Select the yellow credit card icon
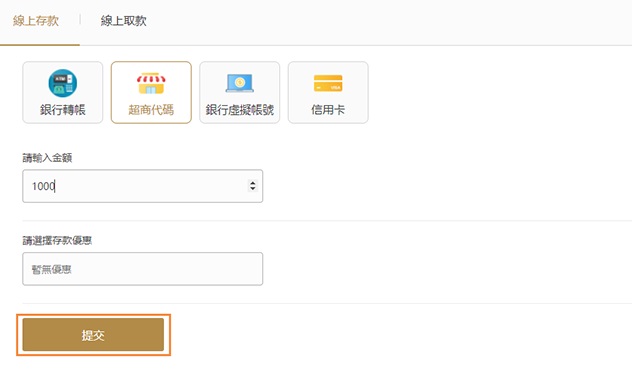The width and height of the screenshot is (632, 369). point(328,83)
